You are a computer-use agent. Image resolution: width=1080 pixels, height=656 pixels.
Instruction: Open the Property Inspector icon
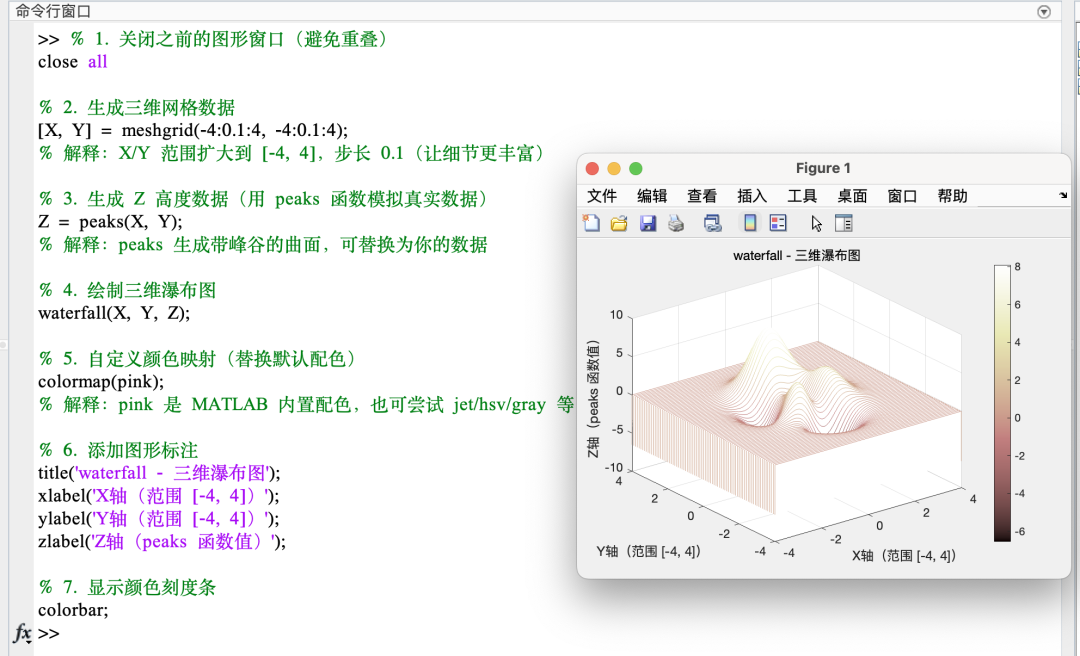click(843, 223)
